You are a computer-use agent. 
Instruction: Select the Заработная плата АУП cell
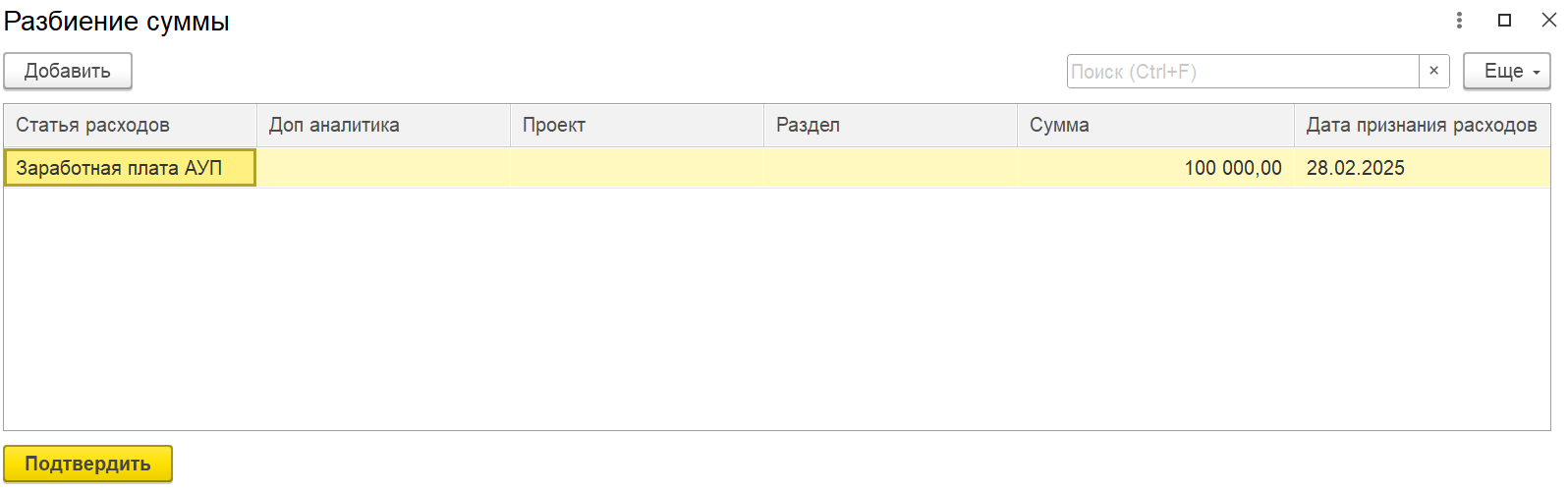click(x=130, y=168)
